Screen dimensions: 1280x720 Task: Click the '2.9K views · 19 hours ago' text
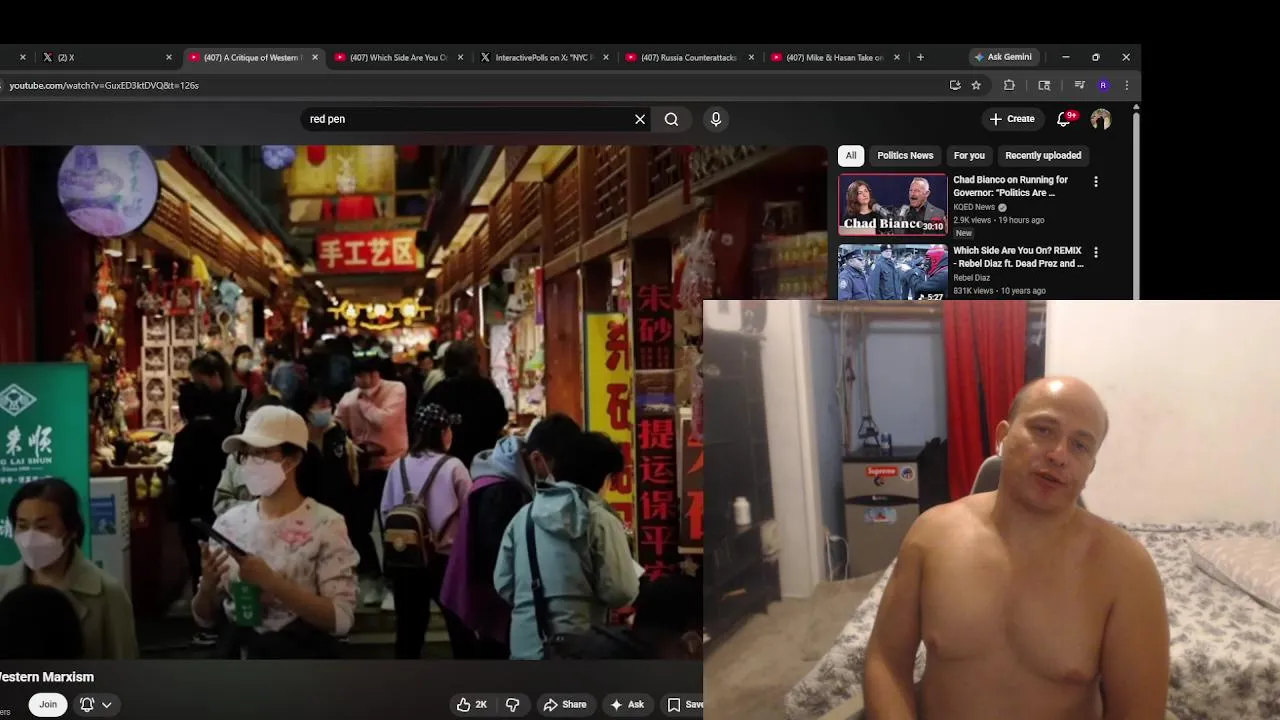pyautogui.click(x=998, y=220)
